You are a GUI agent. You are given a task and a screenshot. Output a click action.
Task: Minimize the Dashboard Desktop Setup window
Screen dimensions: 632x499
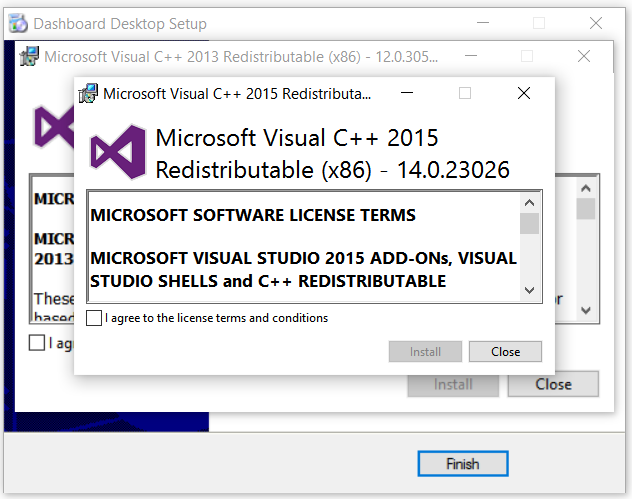pyautogui.click(x=483, y=23)
